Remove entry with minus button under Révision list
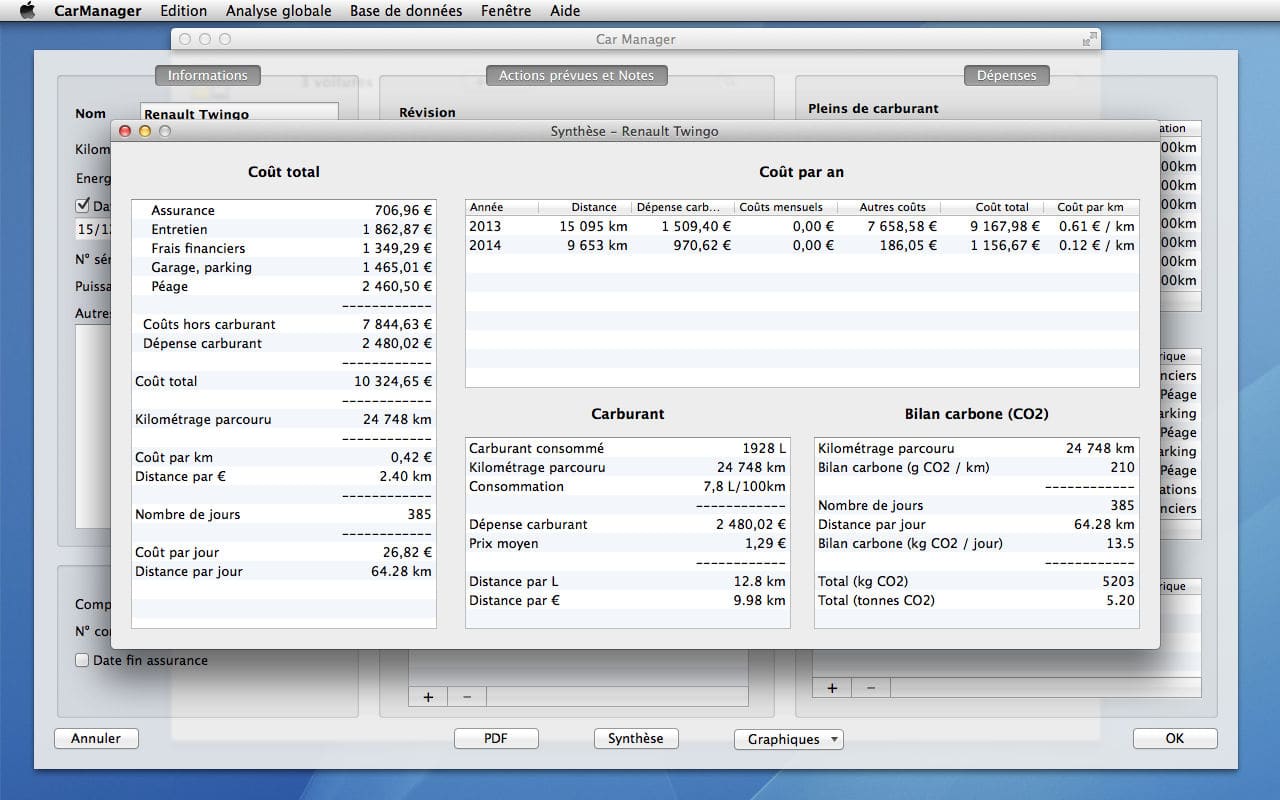This screenshot has width=1280, height=800. coord(467,697)
